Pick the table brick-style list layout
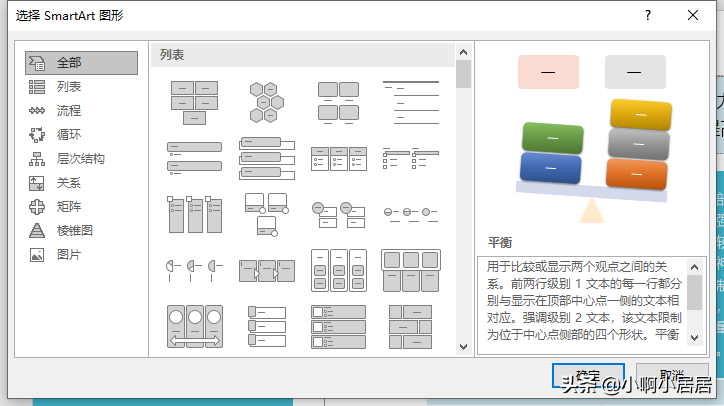 tap(410, 326)
